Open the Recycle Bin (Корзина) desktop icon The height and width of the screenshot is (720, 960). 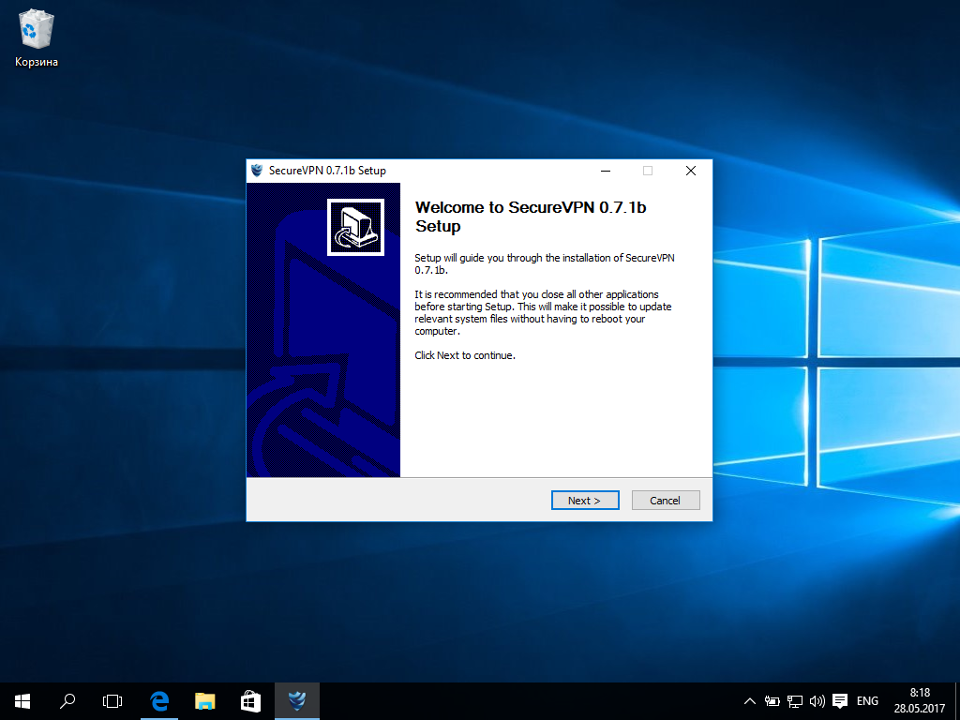pos(36,37)
